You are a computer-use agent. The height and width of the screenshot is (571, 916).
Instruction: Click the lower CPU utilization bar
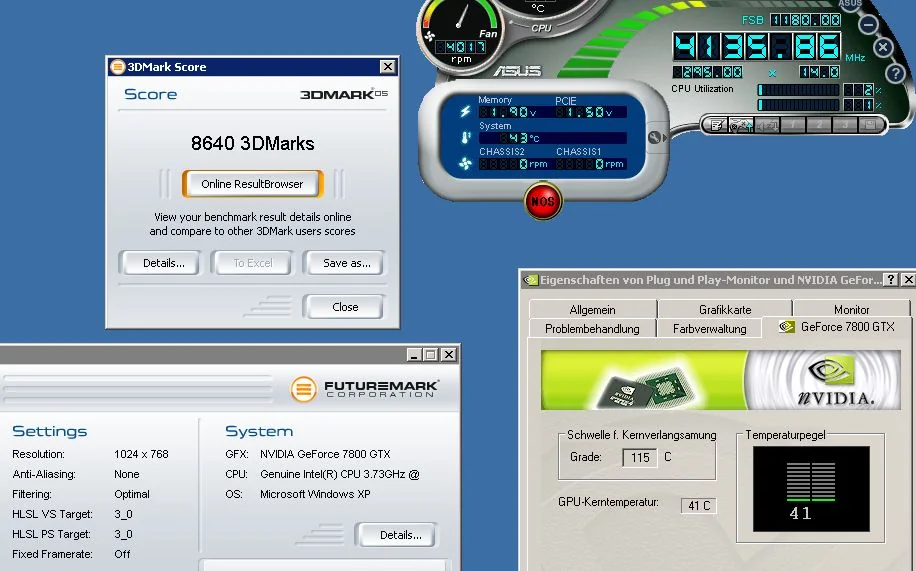coord(799,105)
